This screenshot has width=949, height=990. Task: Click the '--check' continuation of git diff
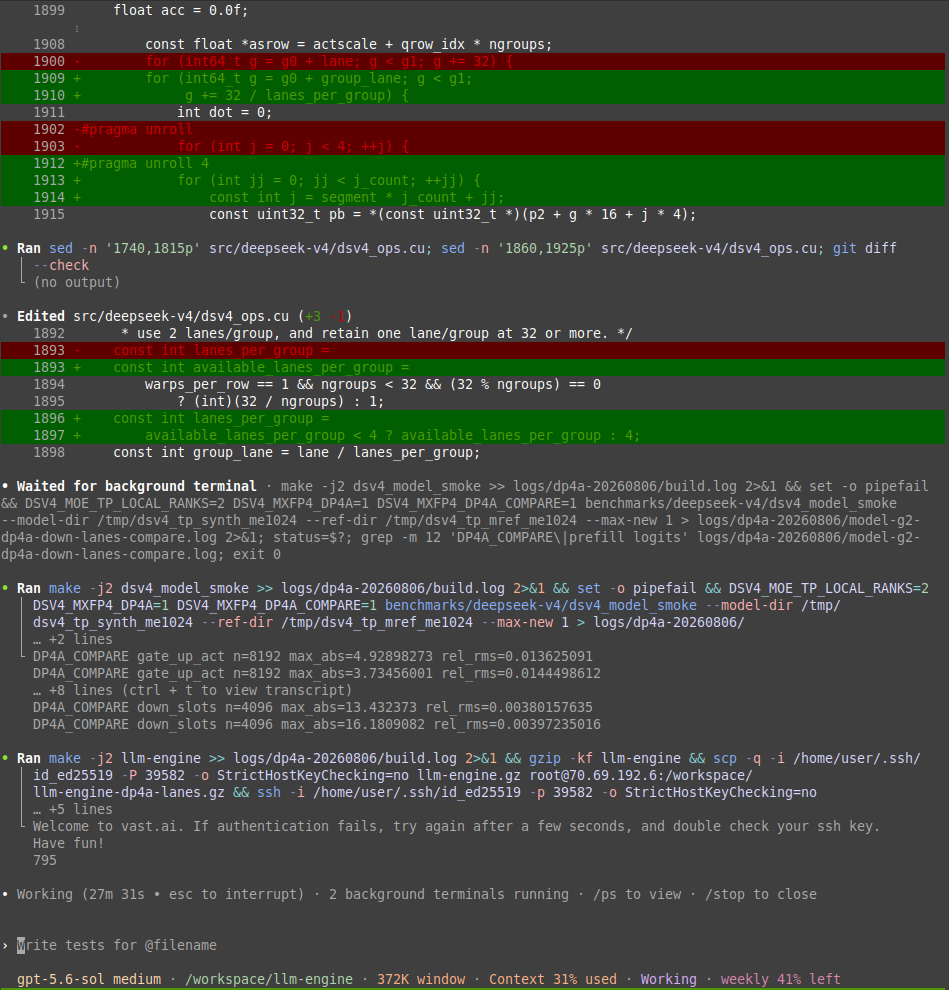click(x=61, y=265)
